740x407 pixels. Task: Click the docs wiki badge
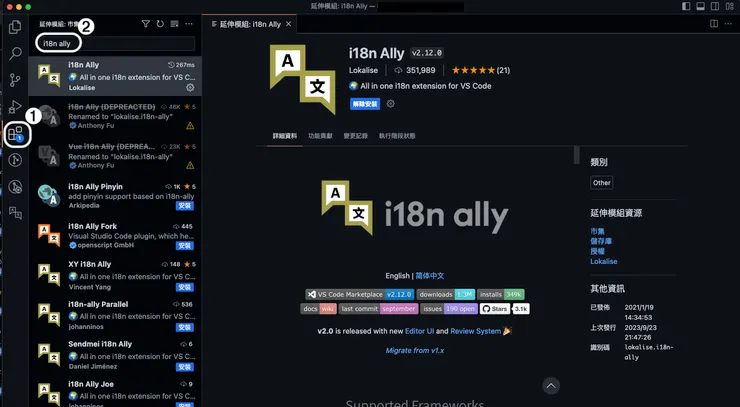coord(318,309)
